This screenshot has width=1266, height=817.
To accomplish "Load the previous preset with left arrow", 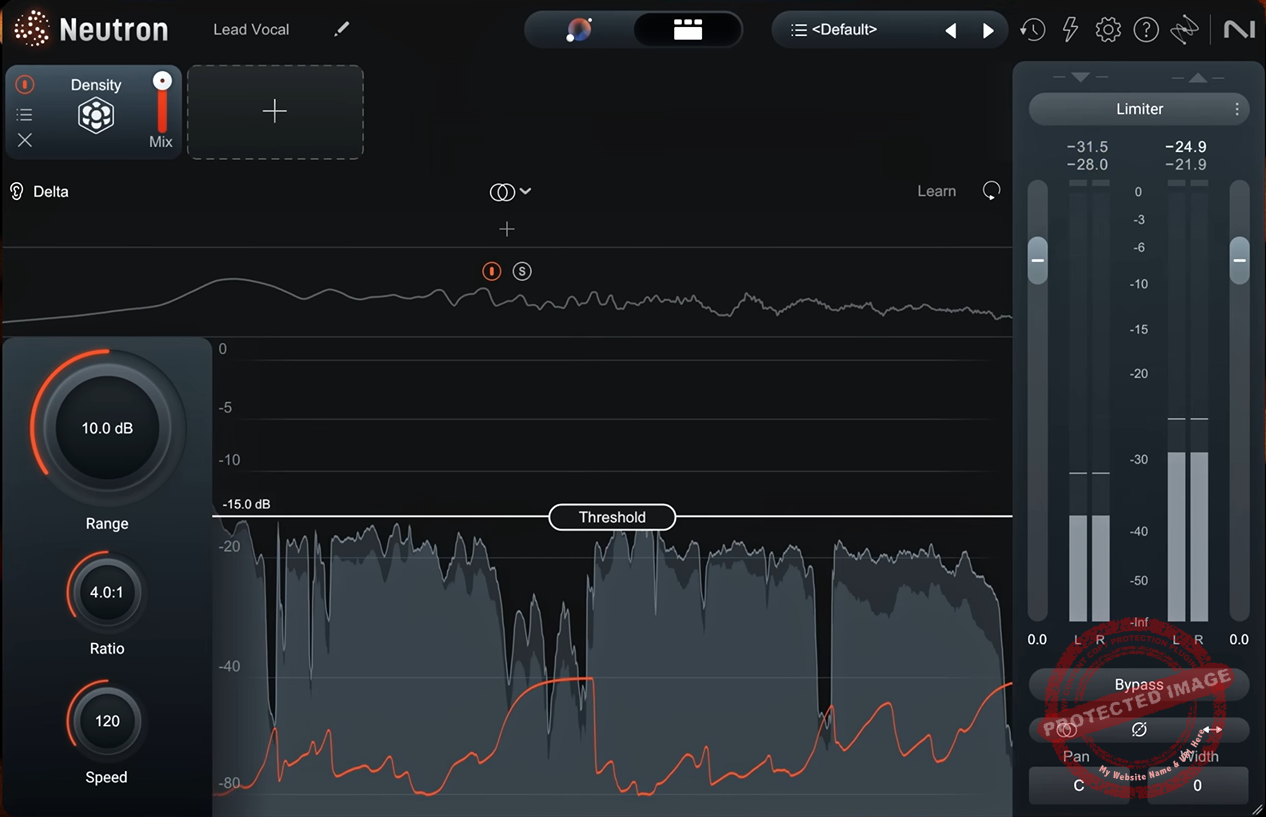I will tap(950, 31).
